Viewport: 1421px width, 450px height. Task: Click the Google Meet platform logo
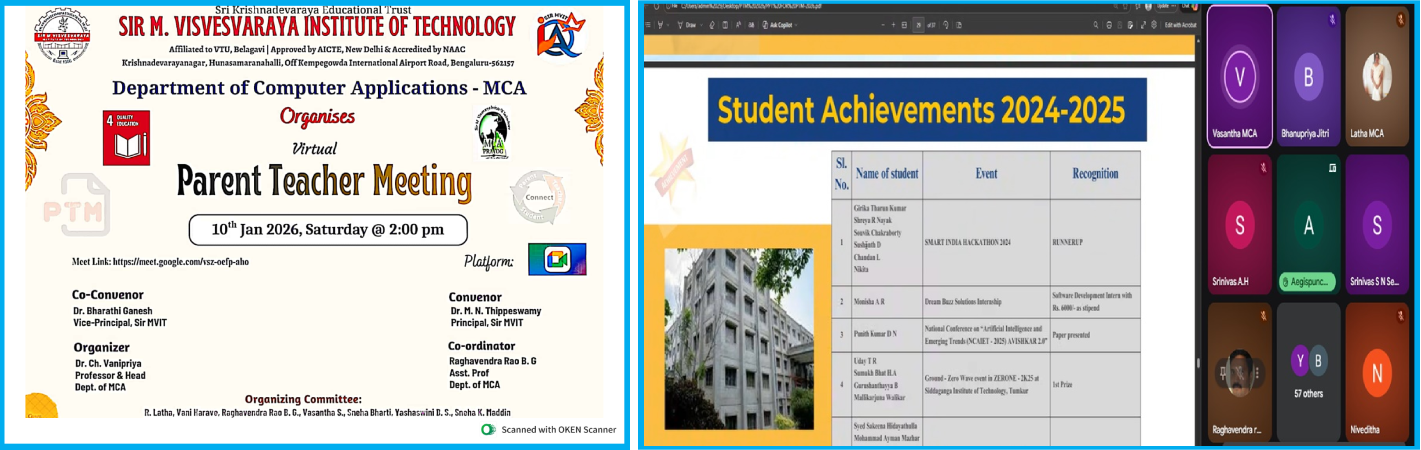pos(557,259)
